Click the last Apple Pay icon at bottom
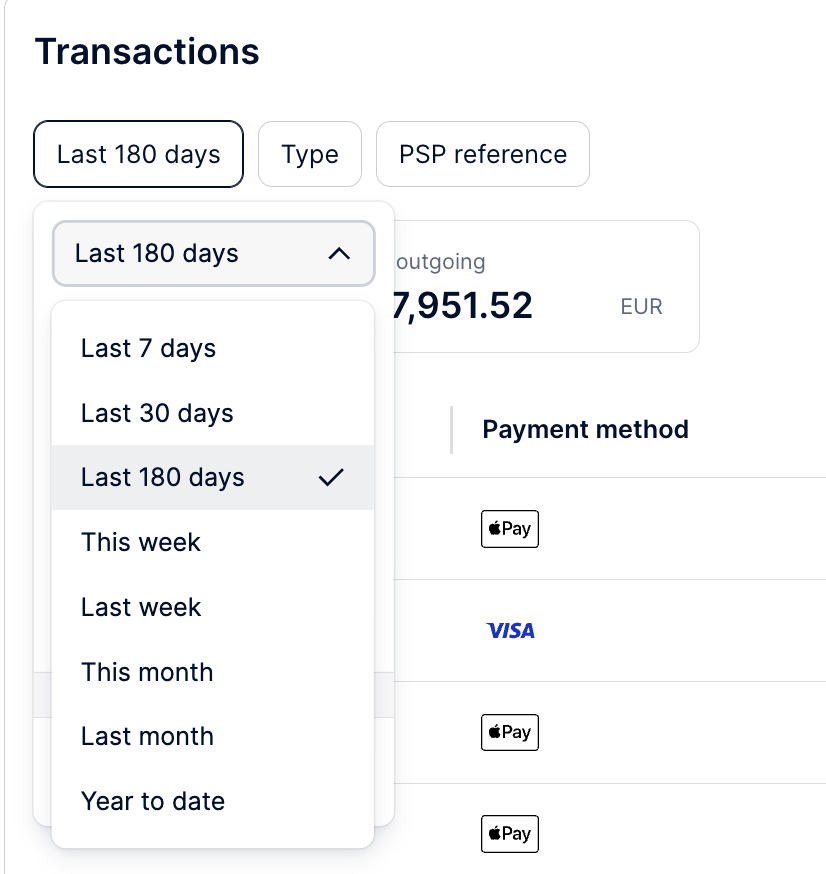 509,834
